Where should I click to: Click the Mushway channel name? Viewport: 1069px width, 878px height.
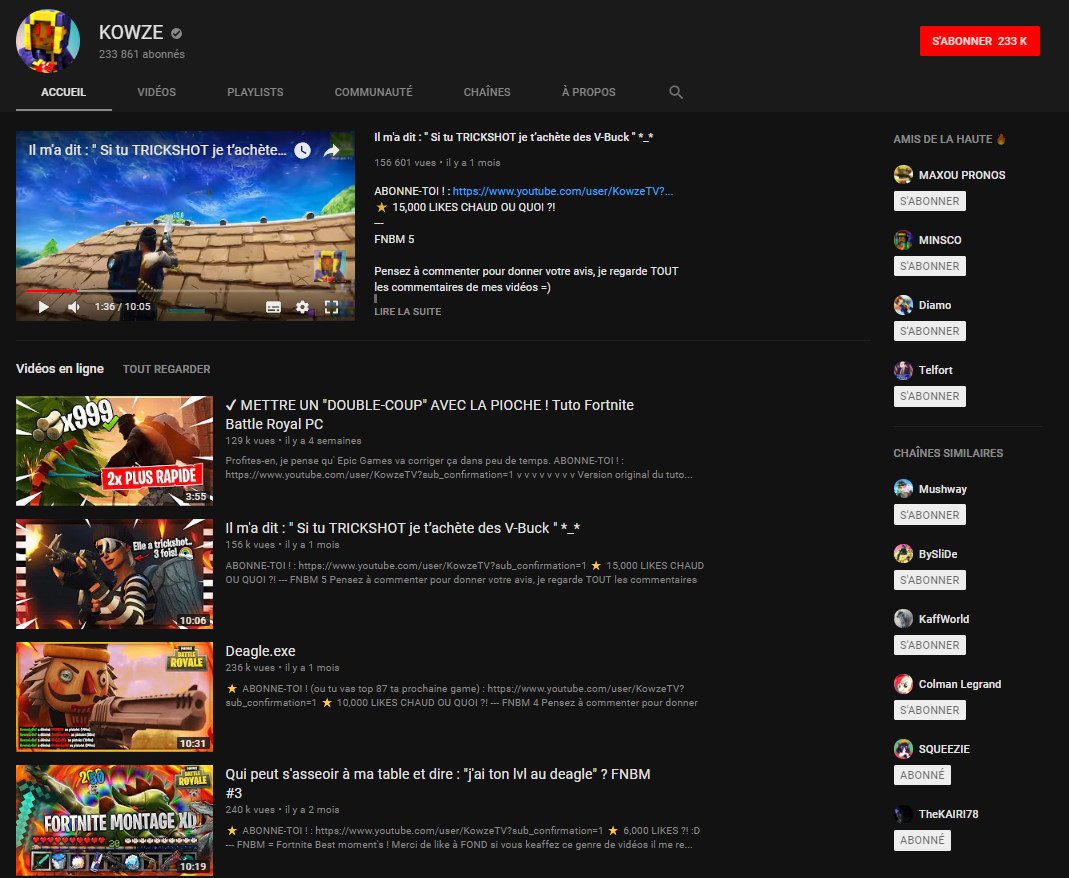[943, 489]
